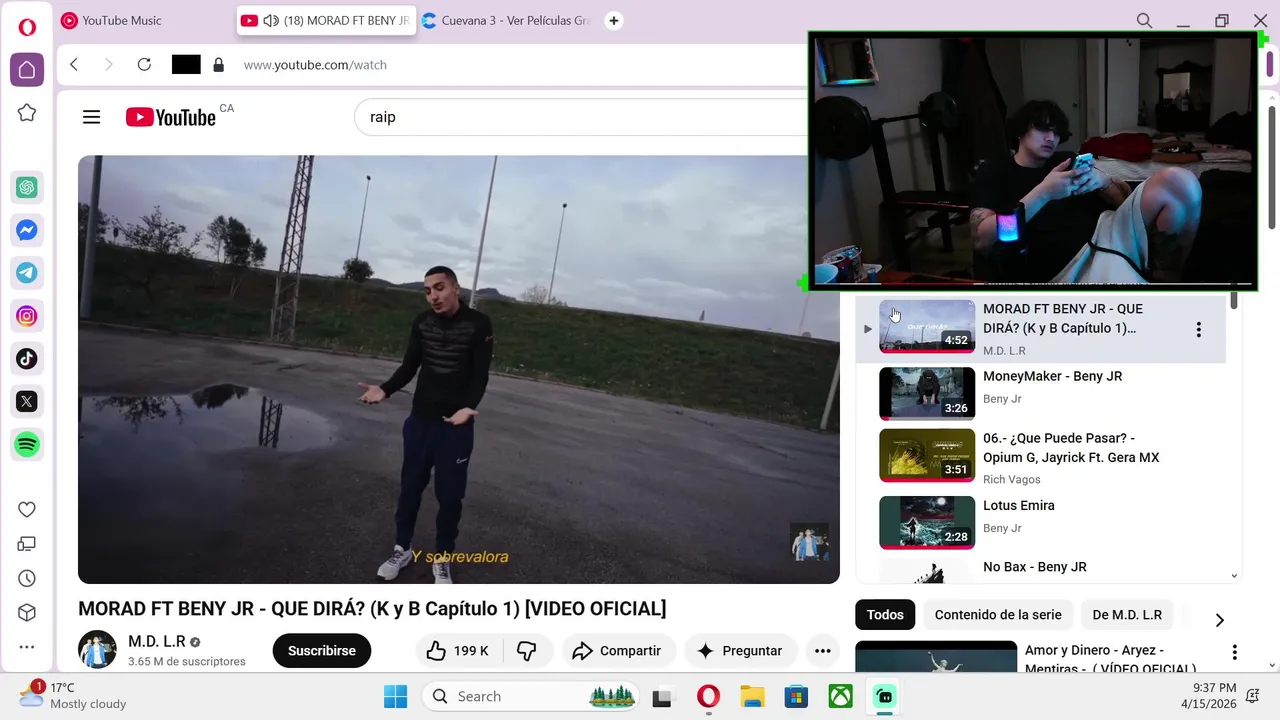This screenshot has height=720, width=1280.
Task: Open Instagram in the Opera sidebar
Action: coord(27,316)
